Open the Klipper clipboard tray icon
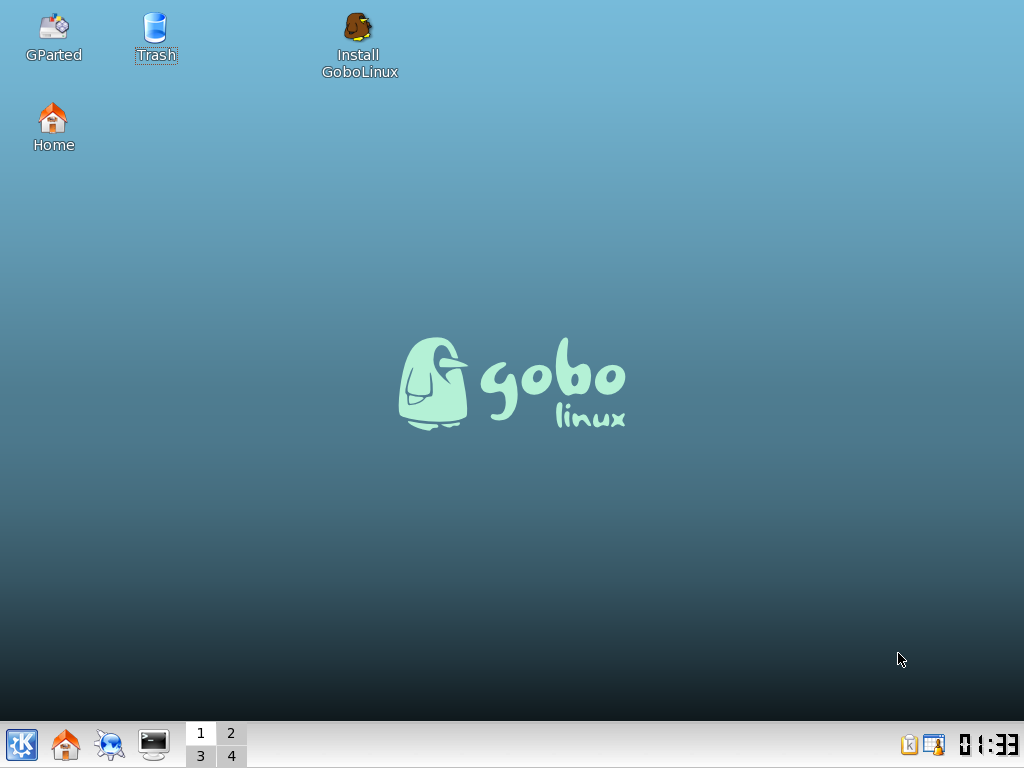Viewport: 1024px width, 768px height. [909, 744]
